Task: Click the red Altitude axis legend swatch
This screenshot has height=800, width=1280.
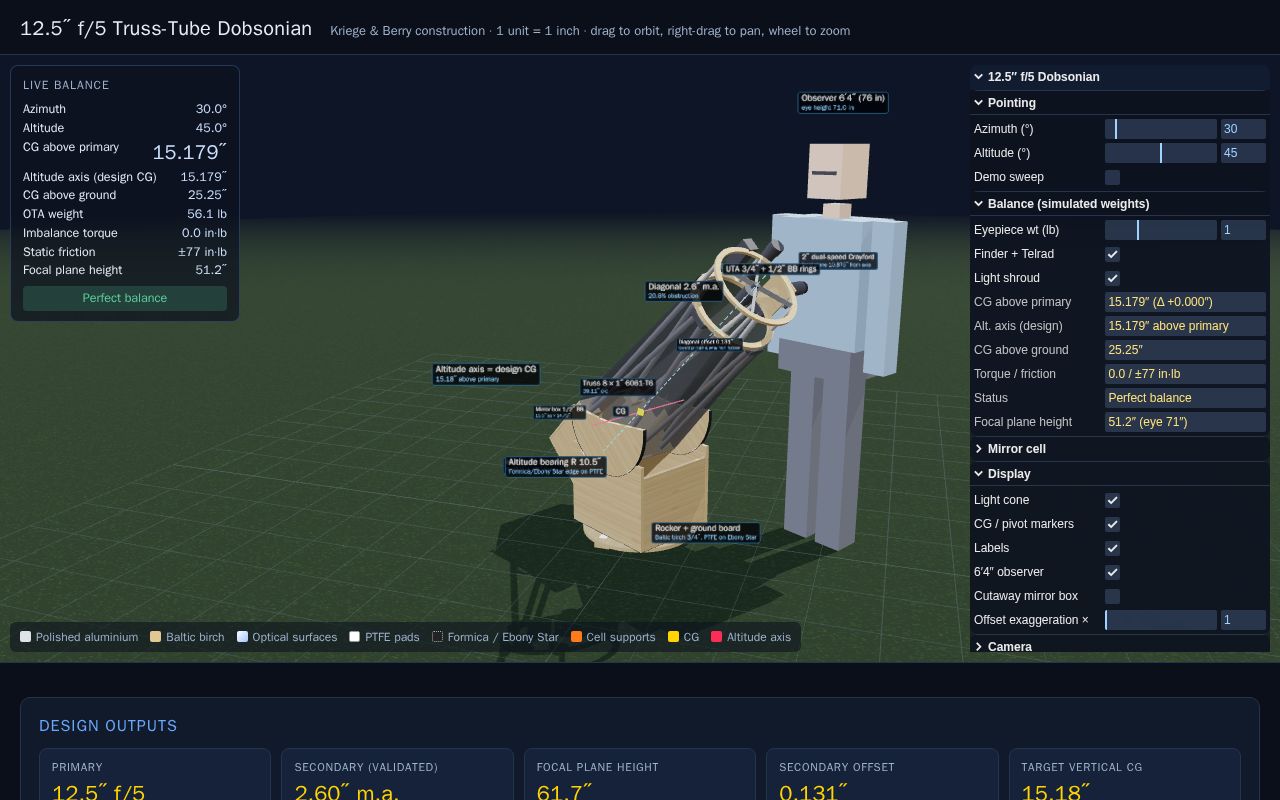Action: click(717, 637)
